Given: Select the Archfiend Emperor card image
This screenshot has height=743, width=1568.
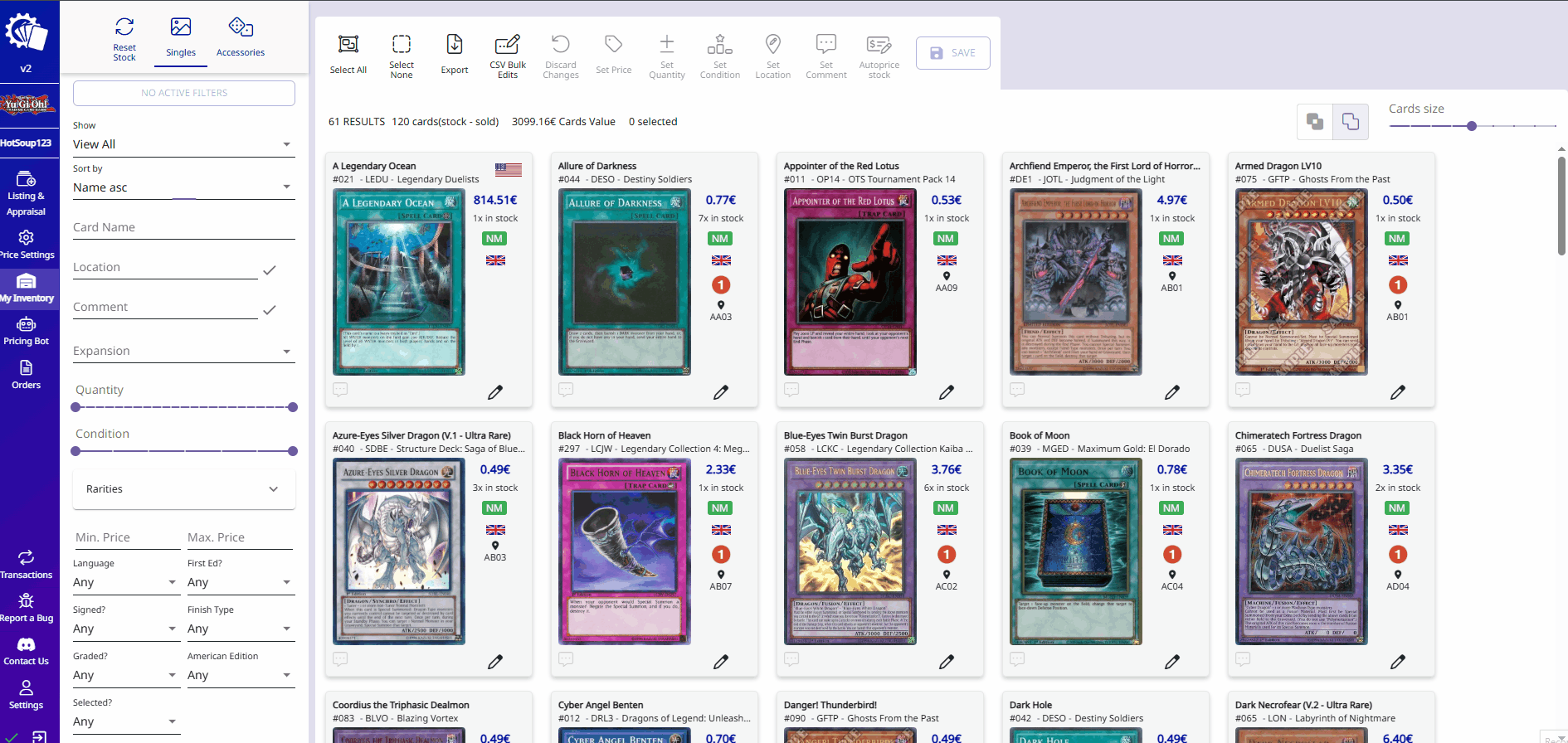Looking at the screenshot, I should (1076, 282).
